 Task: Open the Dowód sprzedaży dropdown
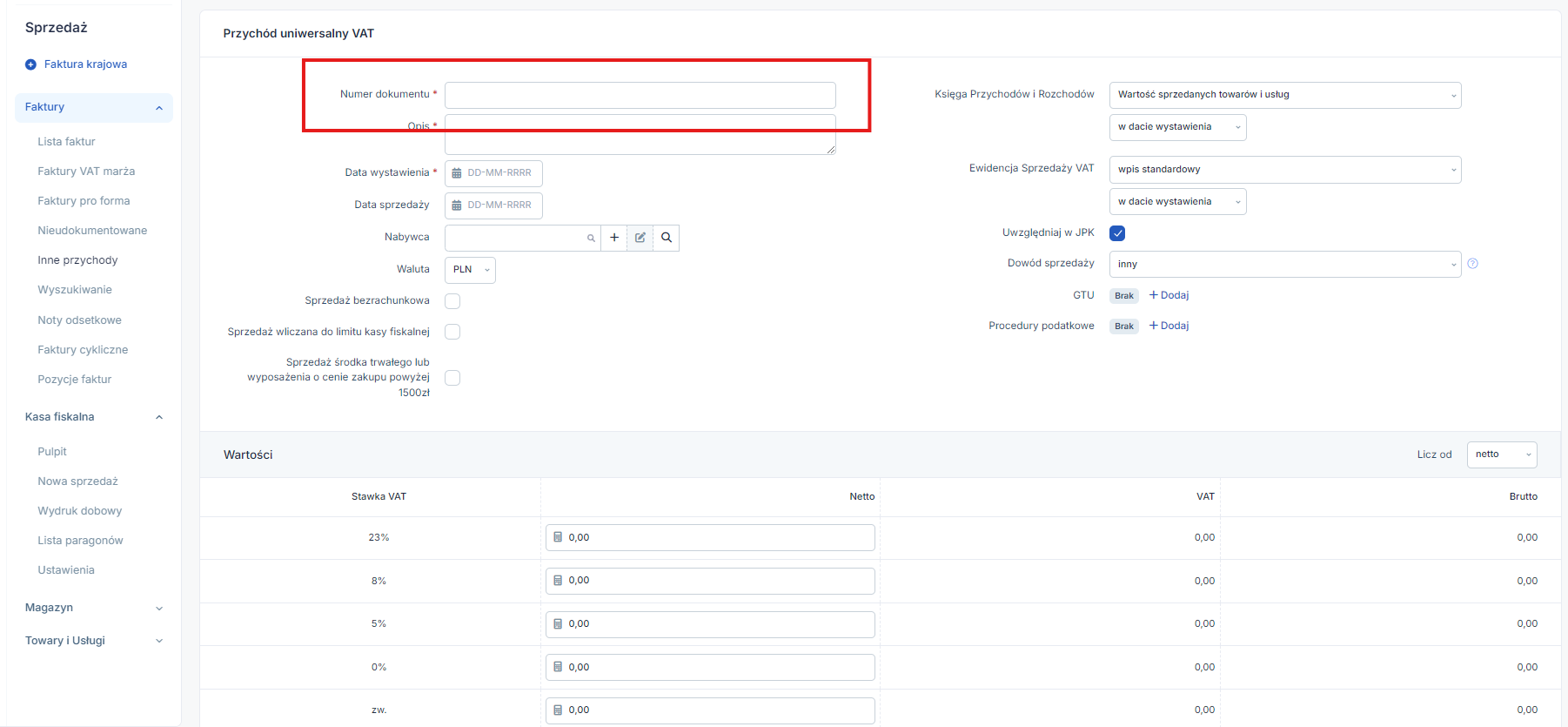1285,264
